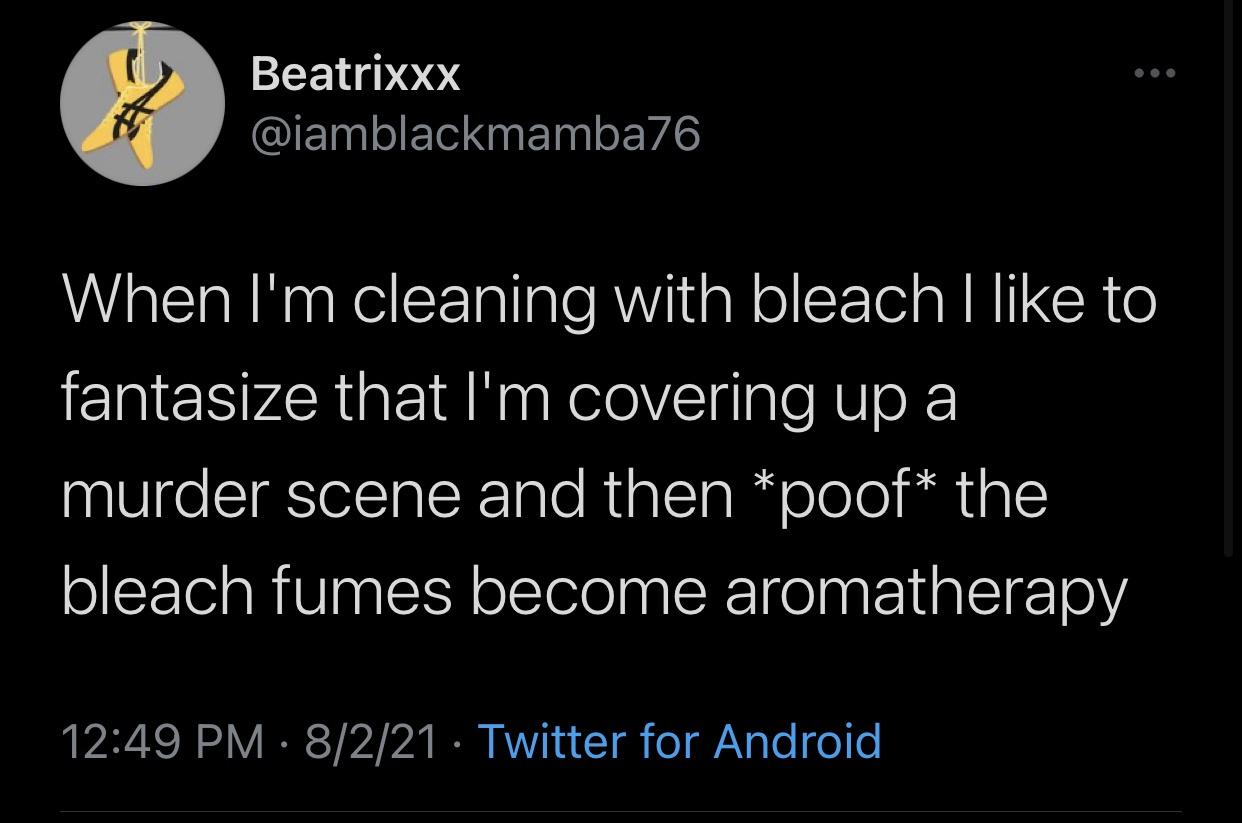Click the word "murder" in the tweet
This screenshot has height=823, width=1242.
coord(165,494)
